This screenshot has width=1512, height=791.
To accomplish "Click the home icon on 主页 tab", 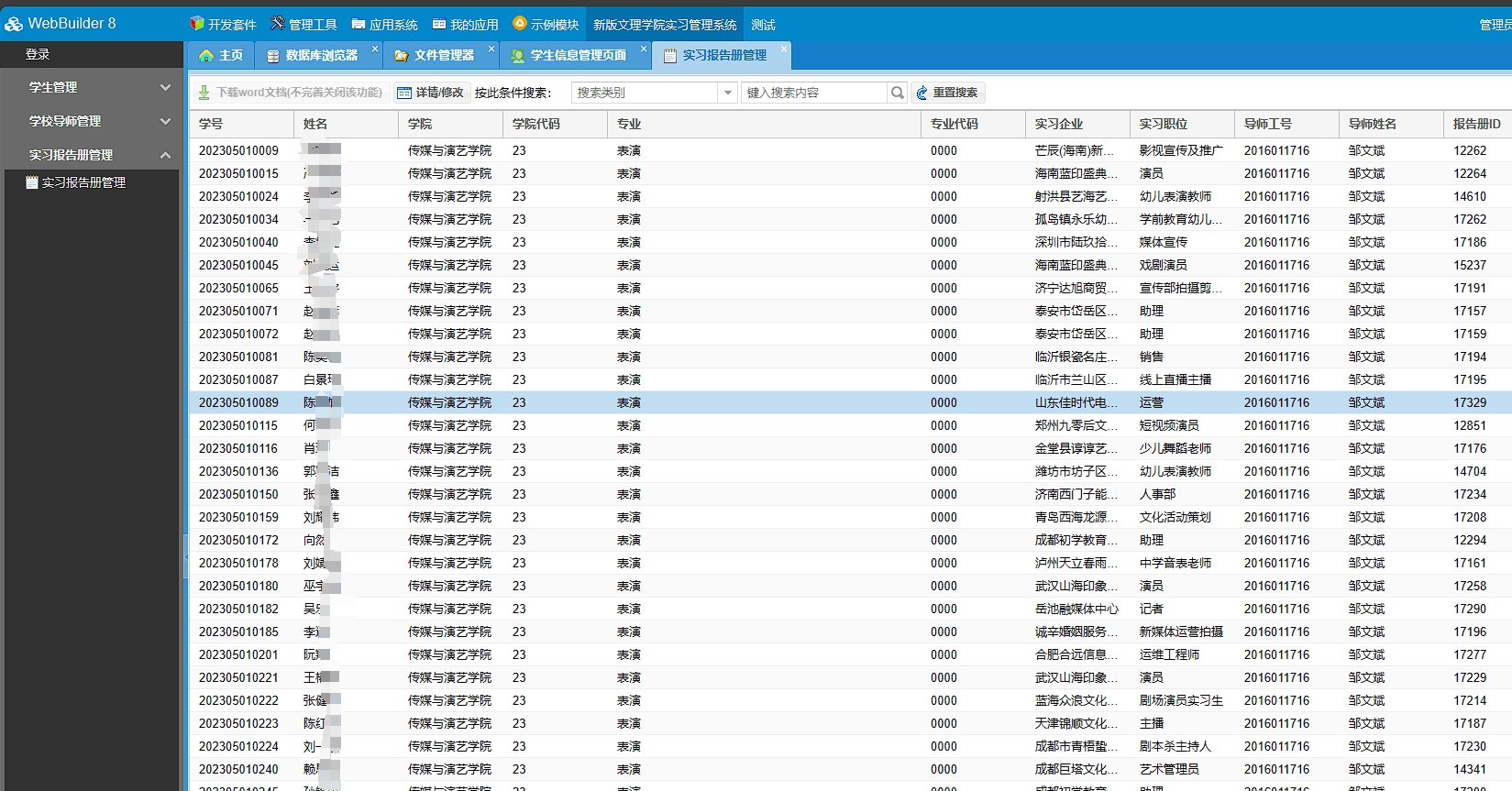I will click(206, 56).
